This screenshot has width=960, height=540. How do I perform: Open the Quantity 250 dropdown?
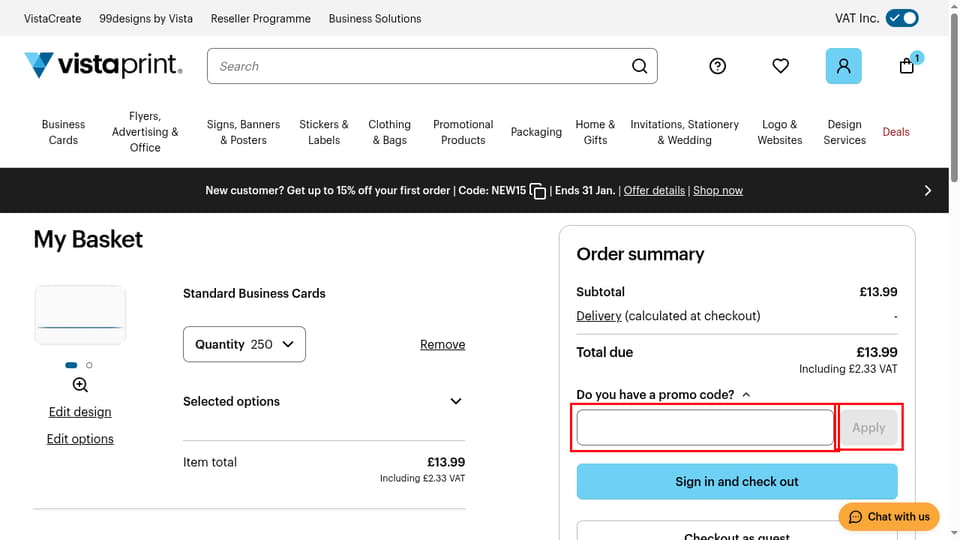pos(244,344)
